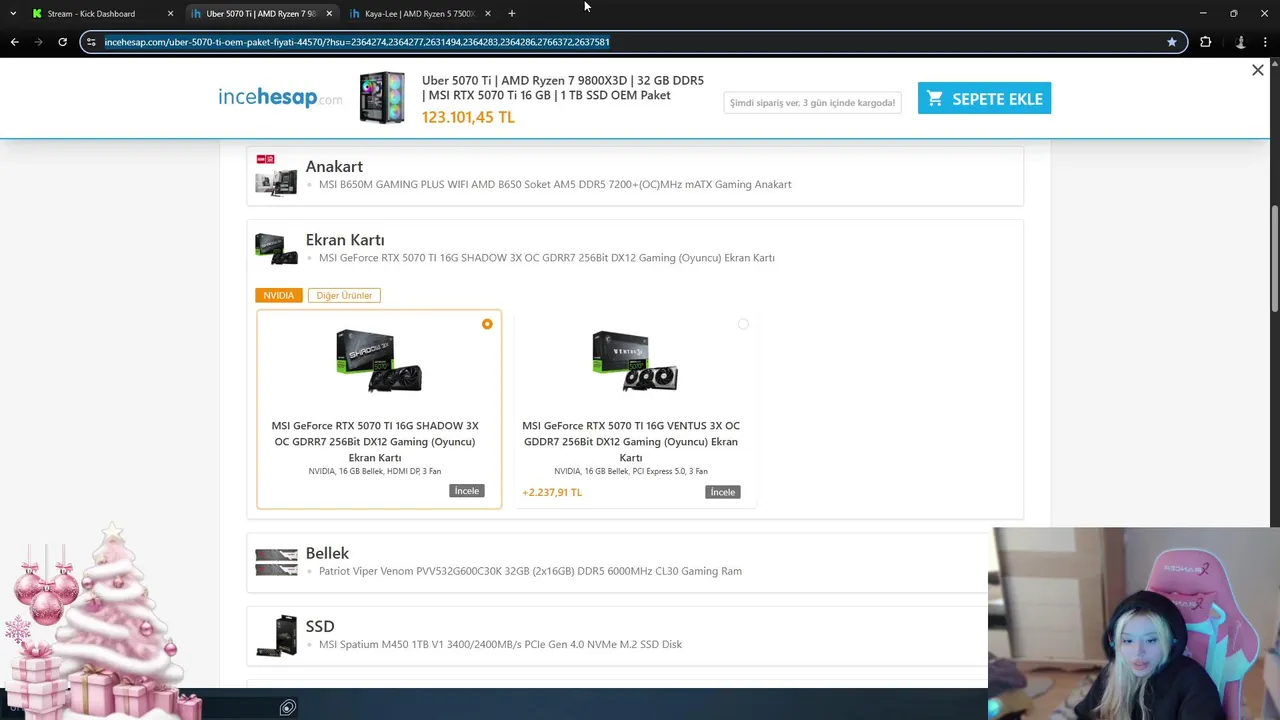Close the Kaya-Lee AMD Ryzen 5 tab
This screenshot has width=1280, height=720.
487,13
